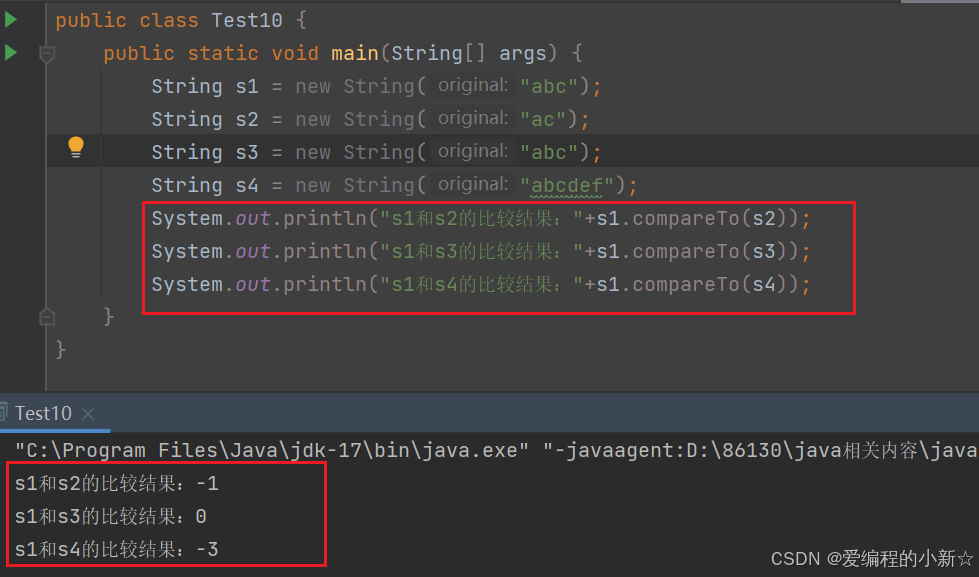Place cursor on main method name

pos(355,53)
